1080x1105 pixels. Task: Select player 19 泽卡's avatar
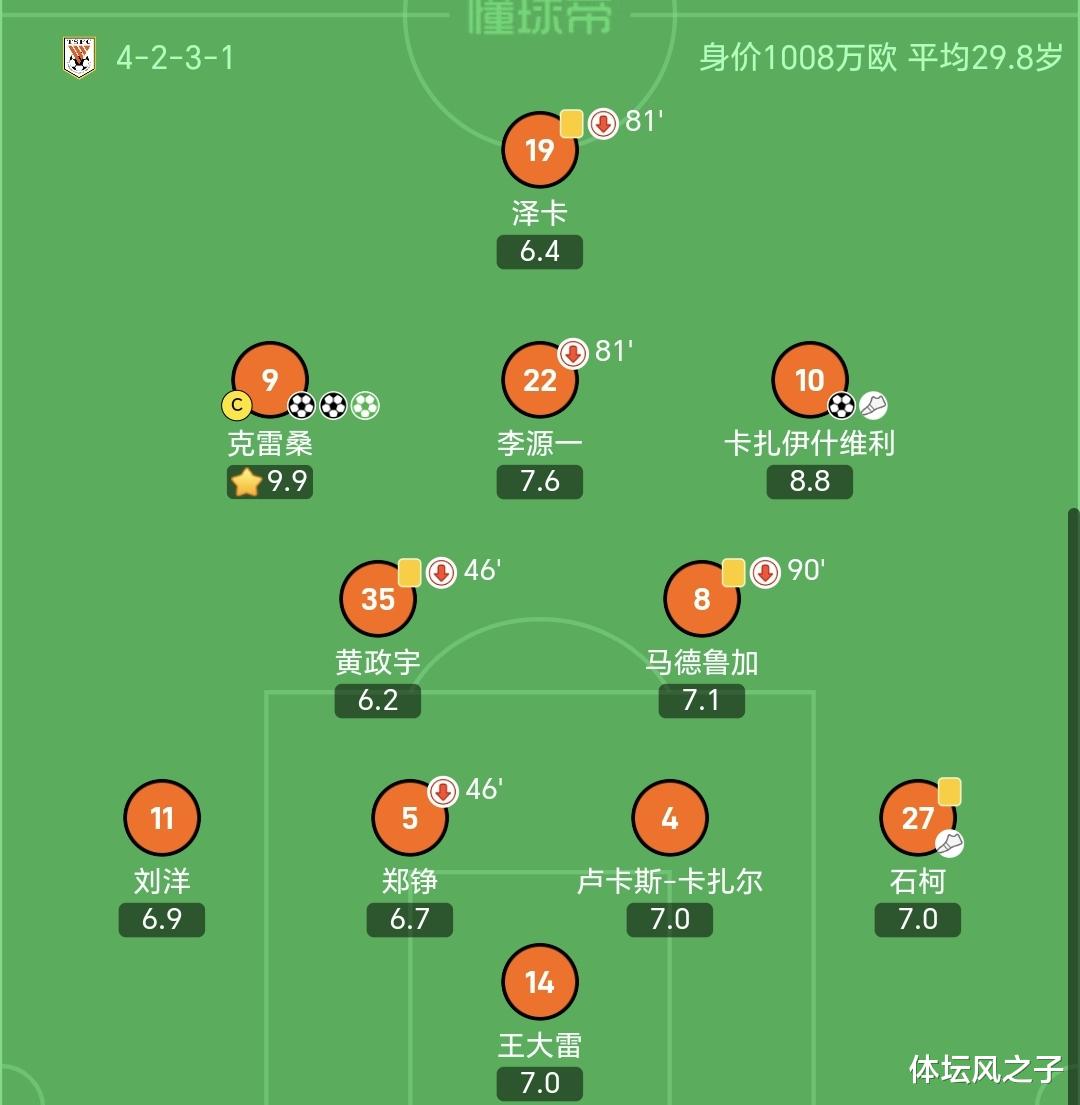pos(540,150)
